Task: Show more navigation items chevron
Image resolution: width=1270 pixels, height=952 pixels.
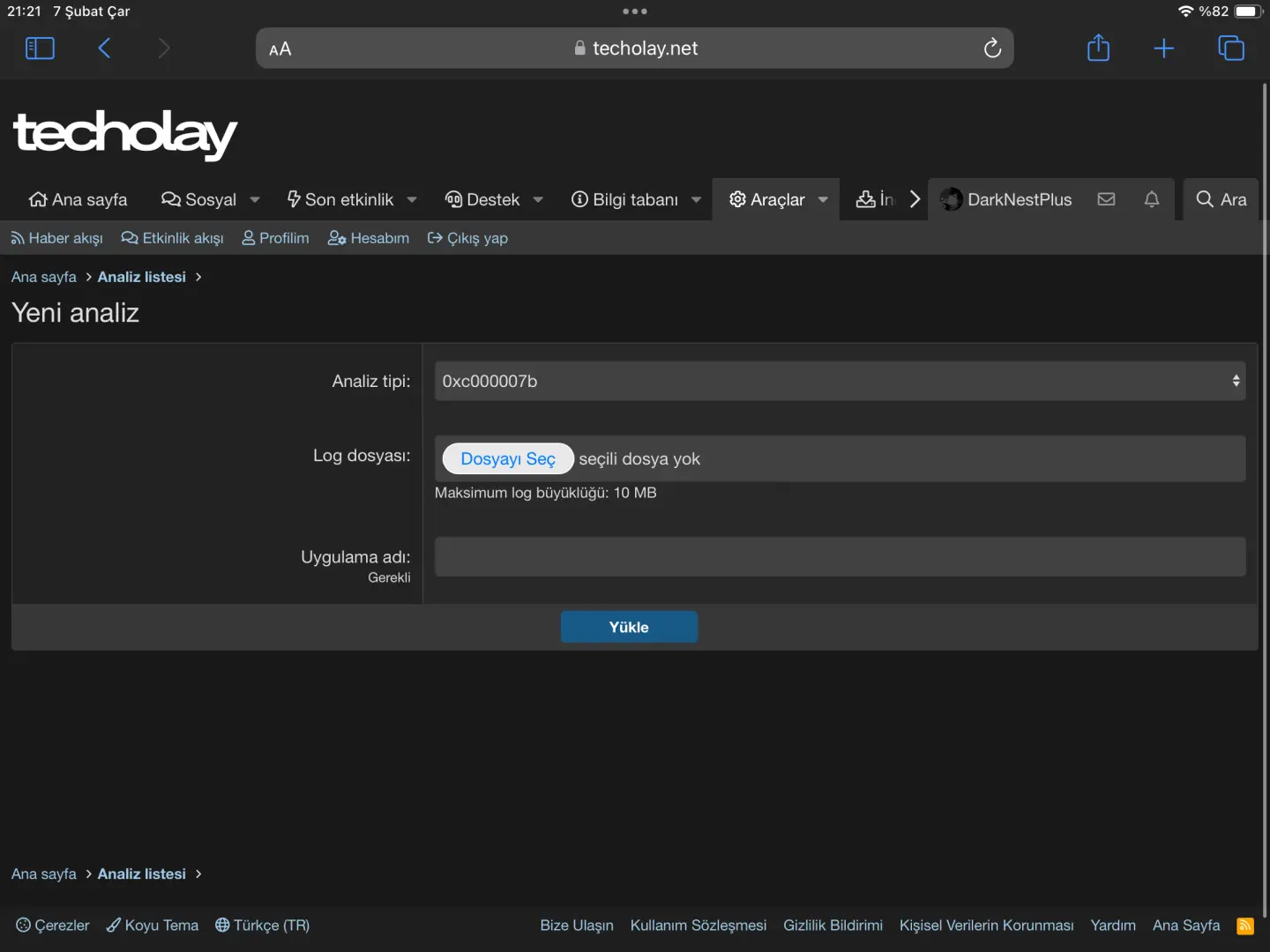Action: (915, 199)
